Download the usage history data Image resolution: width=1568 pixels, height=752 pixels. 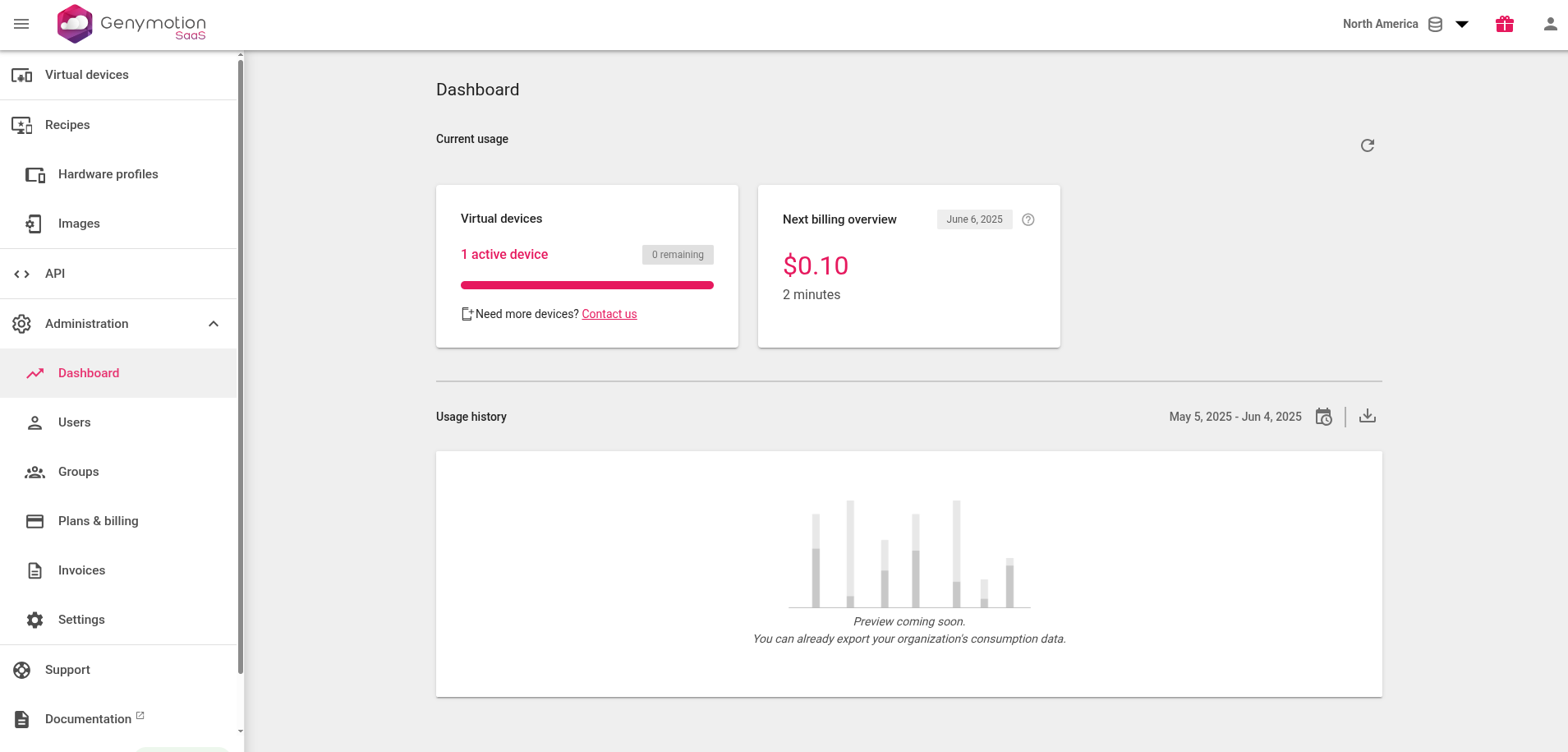click(x=1367, y=417)
